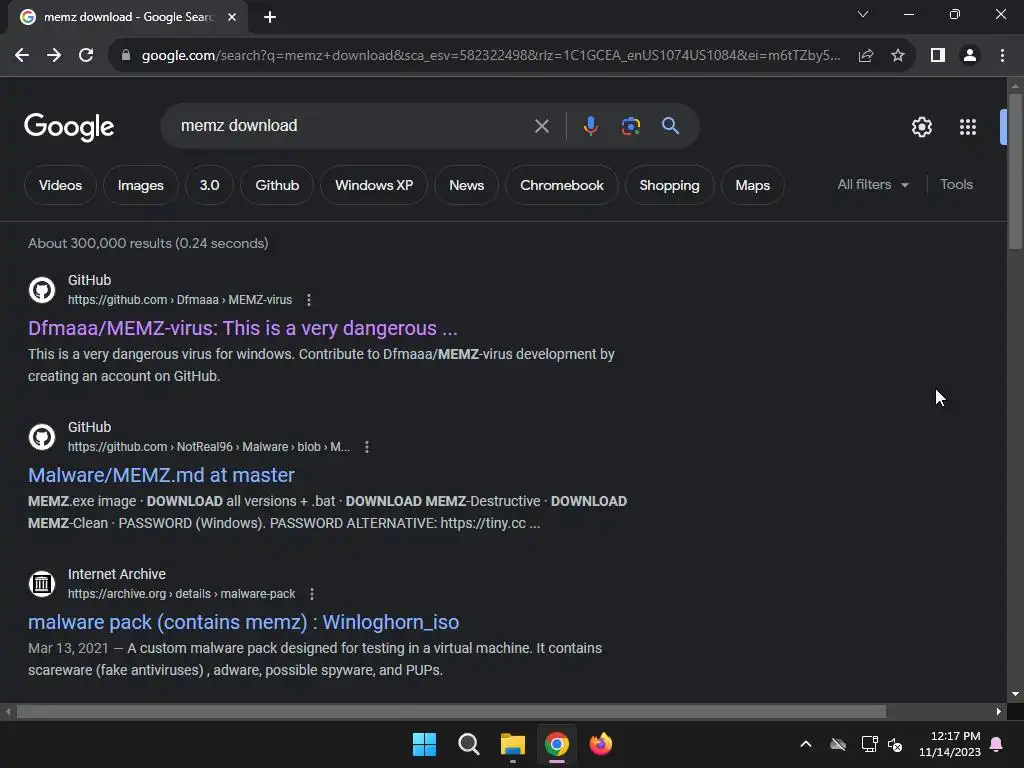The height and width of the screenshot is (768, 1024).
Task: Select the Chromebook filter chip
Action: (x=562, y=185)
